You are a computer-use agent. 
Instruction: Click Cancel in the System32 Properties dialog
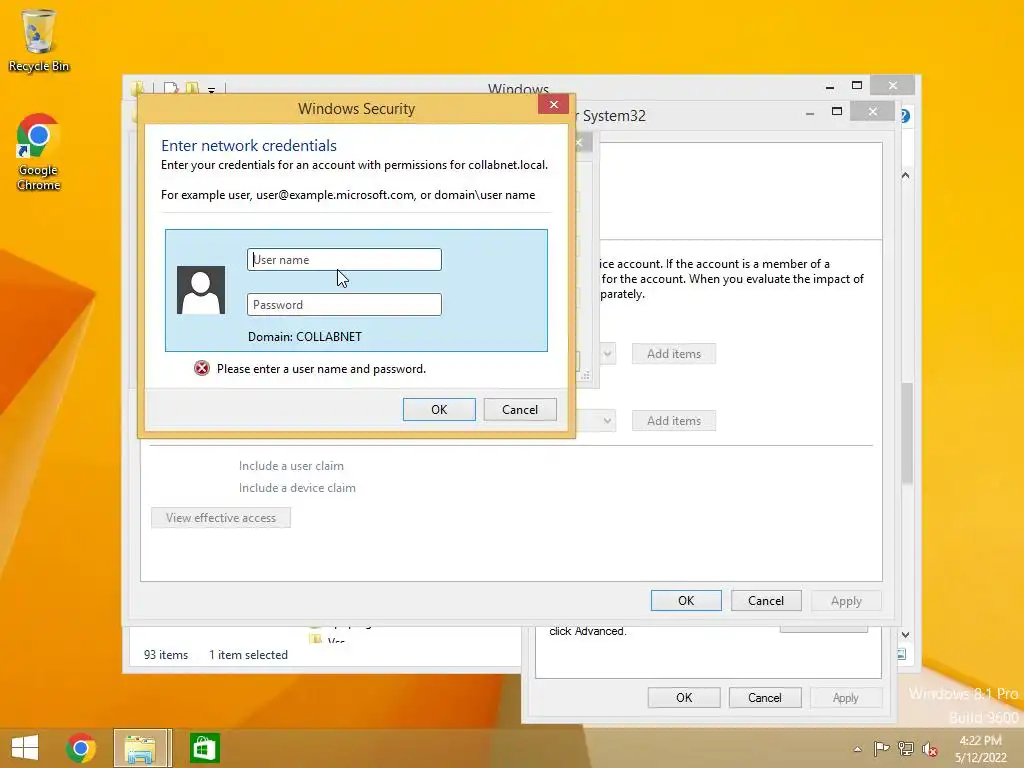[x=765, y=697]
